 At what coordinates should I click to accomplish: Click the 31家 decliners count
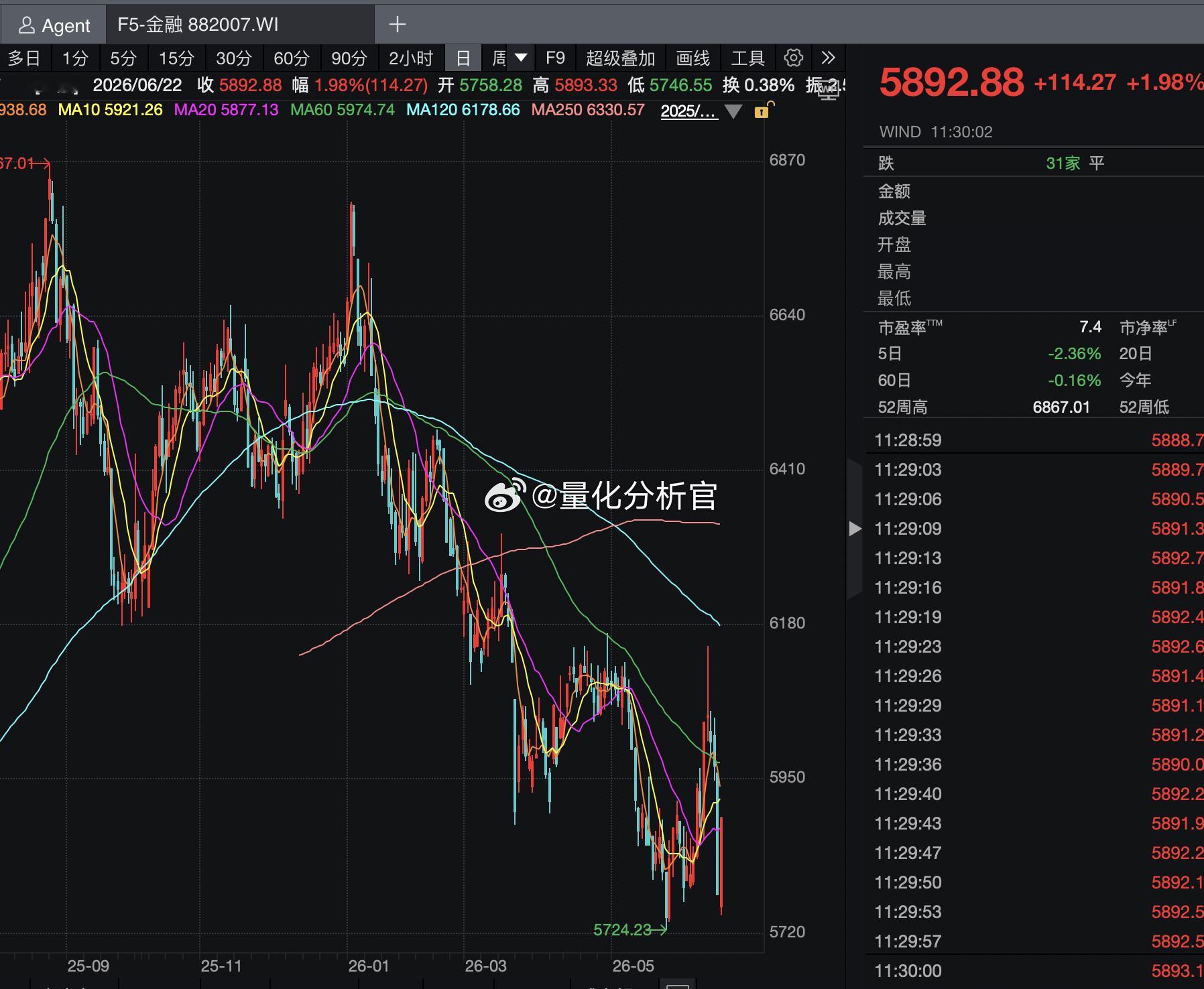pyautogui.click(x=1063, y=163)
